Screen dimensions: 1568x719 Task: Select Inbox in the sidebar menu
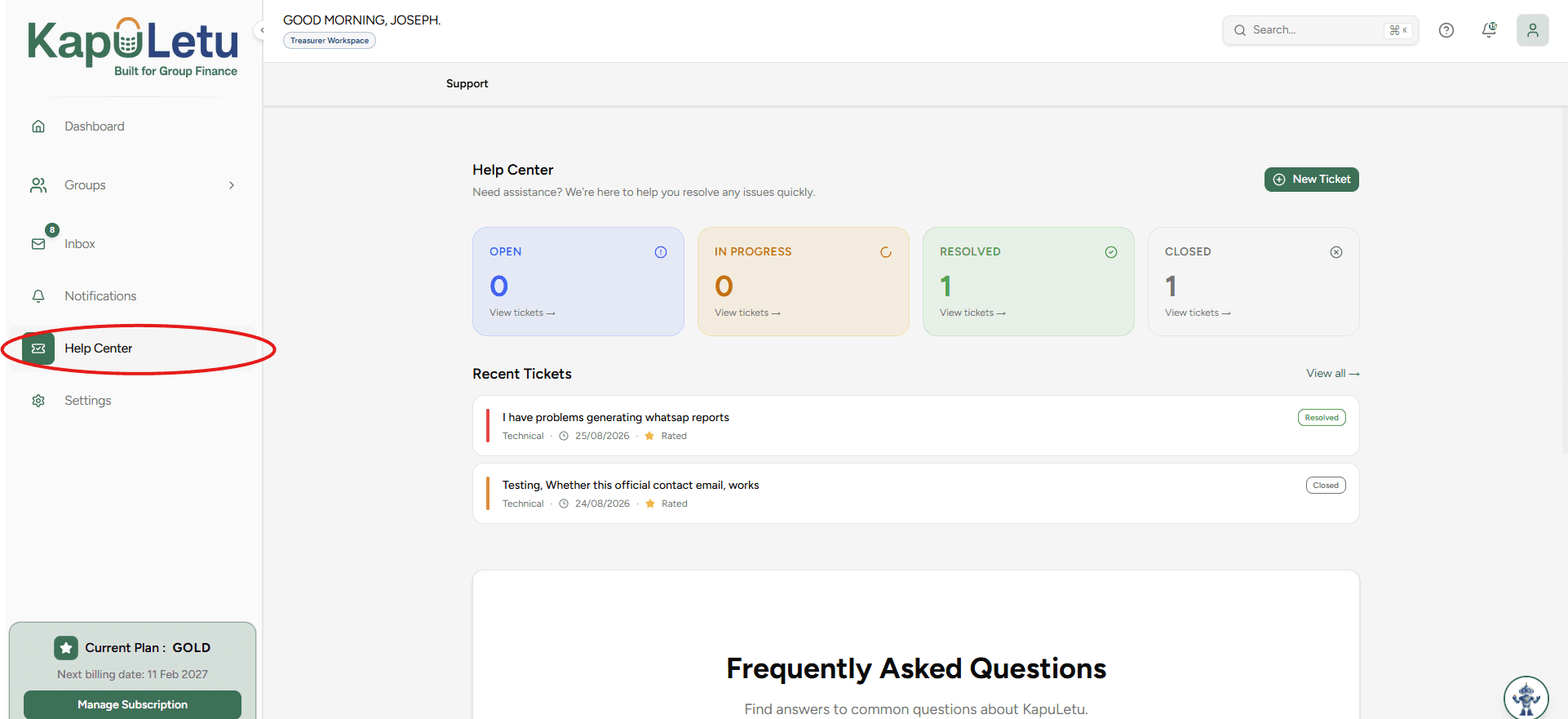(80, 244)
